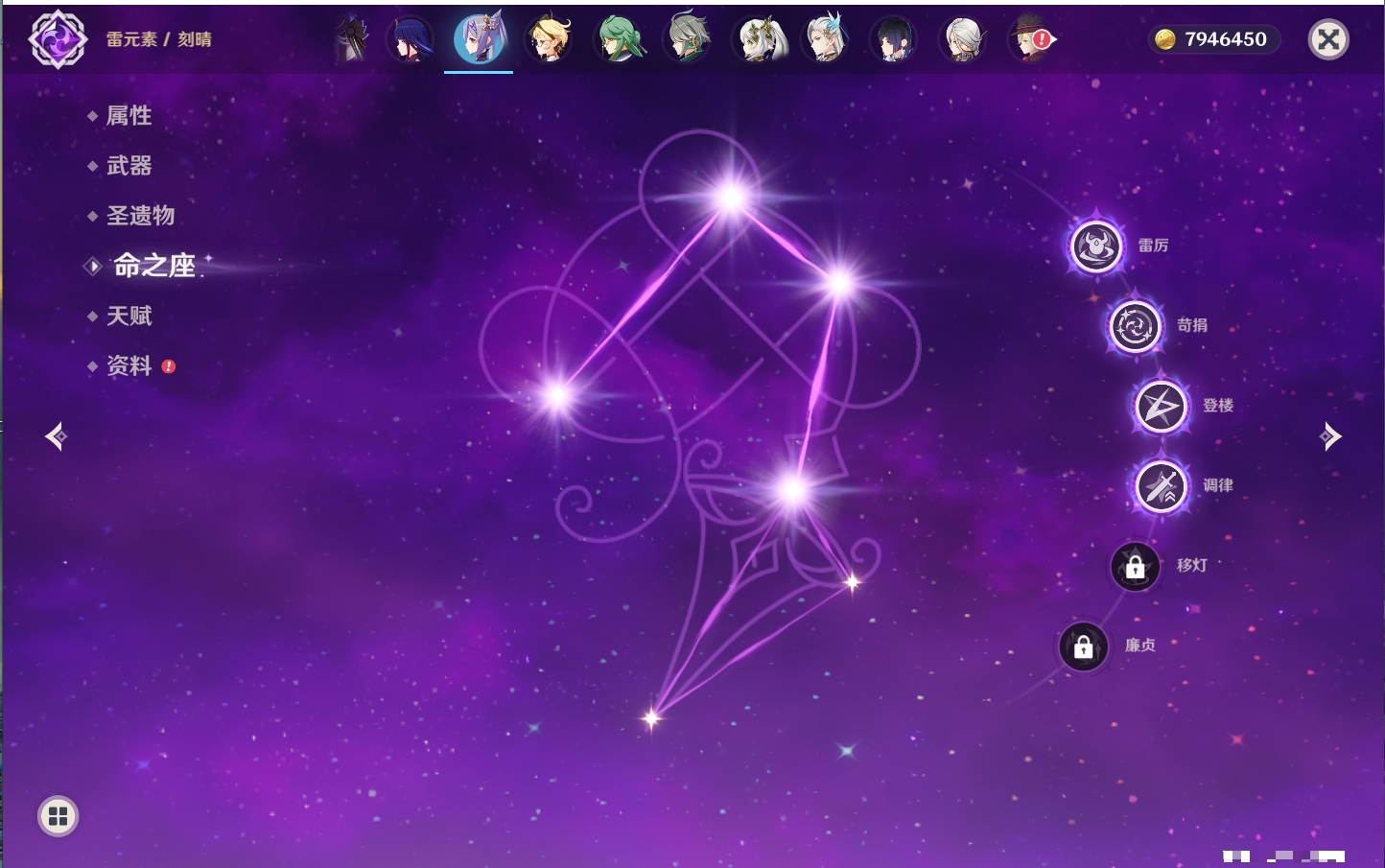Inspect the locked 廉贞 constellation node
The height and width of the screenshot is (868, 1385).
point(1084,647)
